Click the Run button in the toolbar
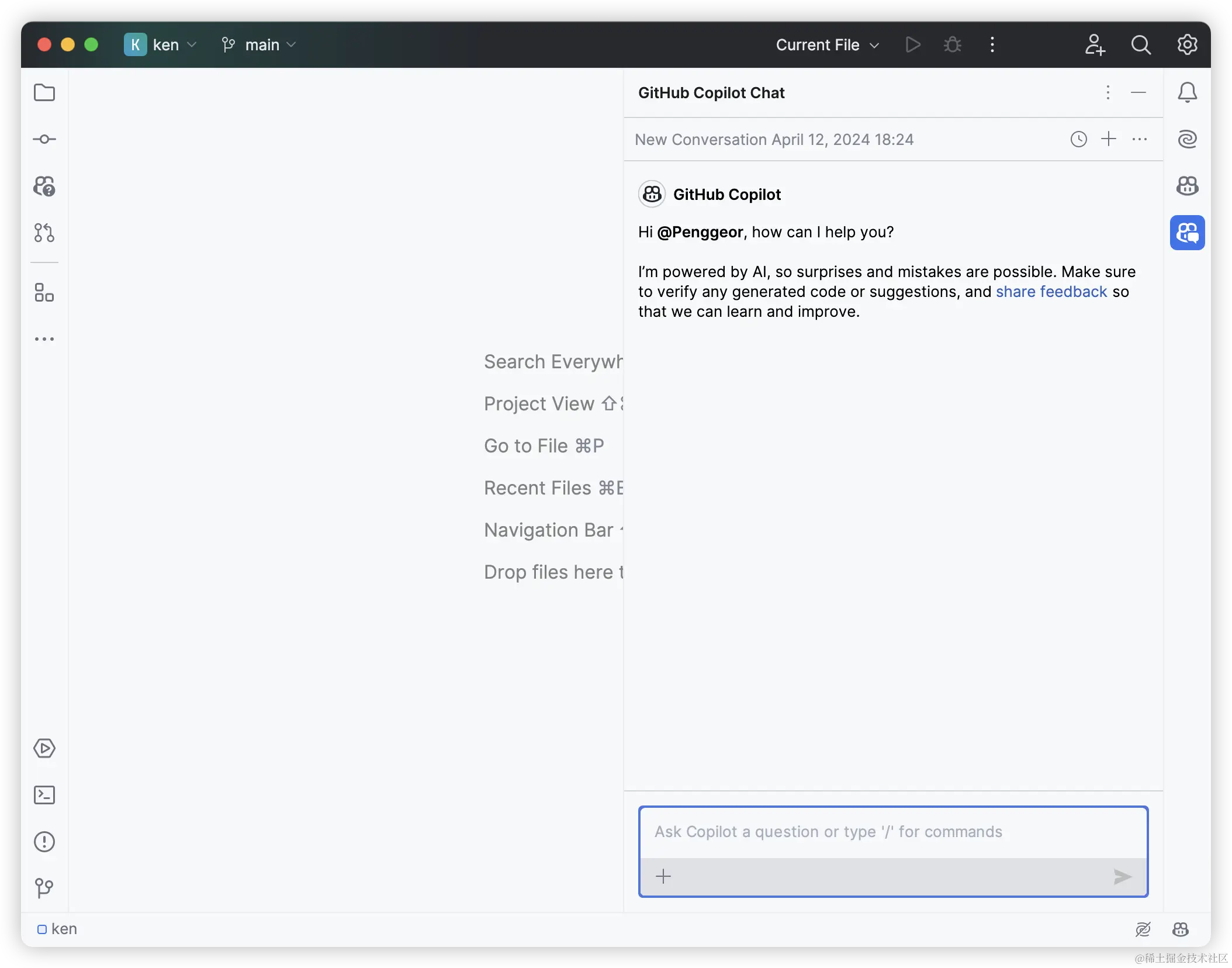Image resolution: width=1232 pixels, height=968 pixels. (913, 44)
